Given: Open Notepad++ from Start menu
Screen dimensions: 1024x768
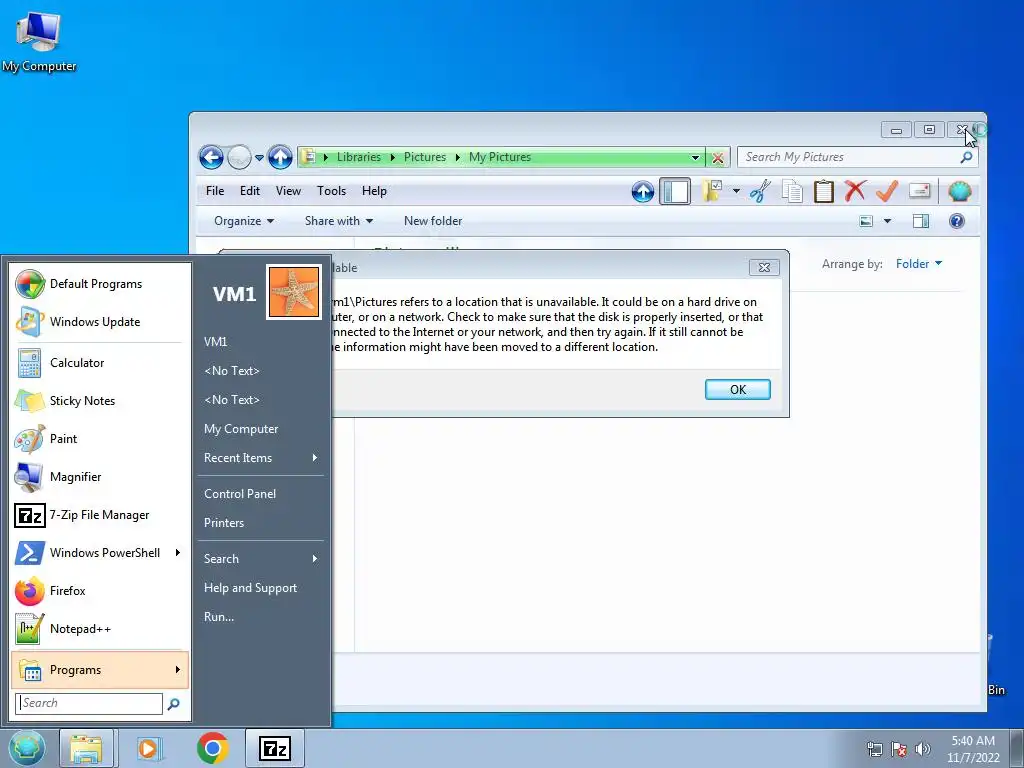Looking at the screenshot, I should point(99,629).
